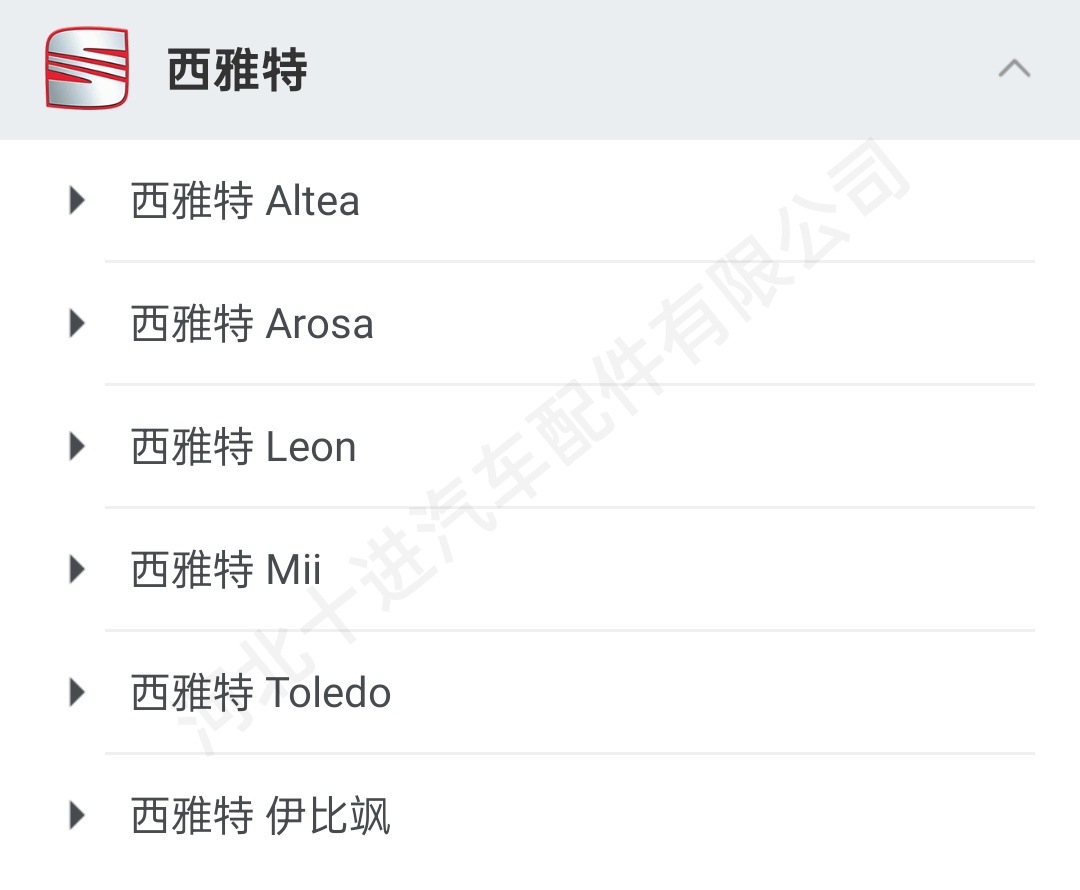Collapse the 西雅特 brand section chevron
This screenshot has width=1080, height=890.
click(x=1014, y=69)
